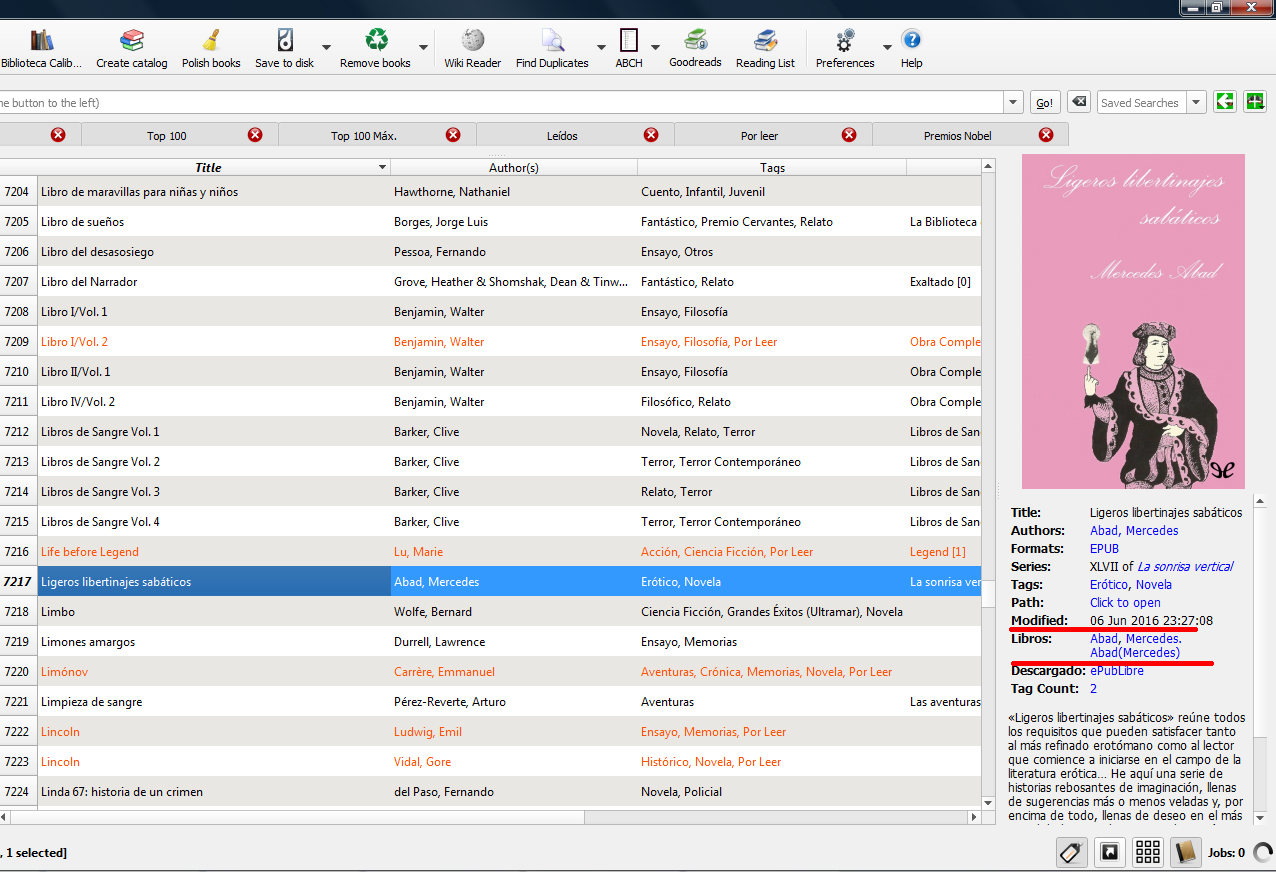
Task: Select the Life before Legend title
Action: (x=90, y=552)
